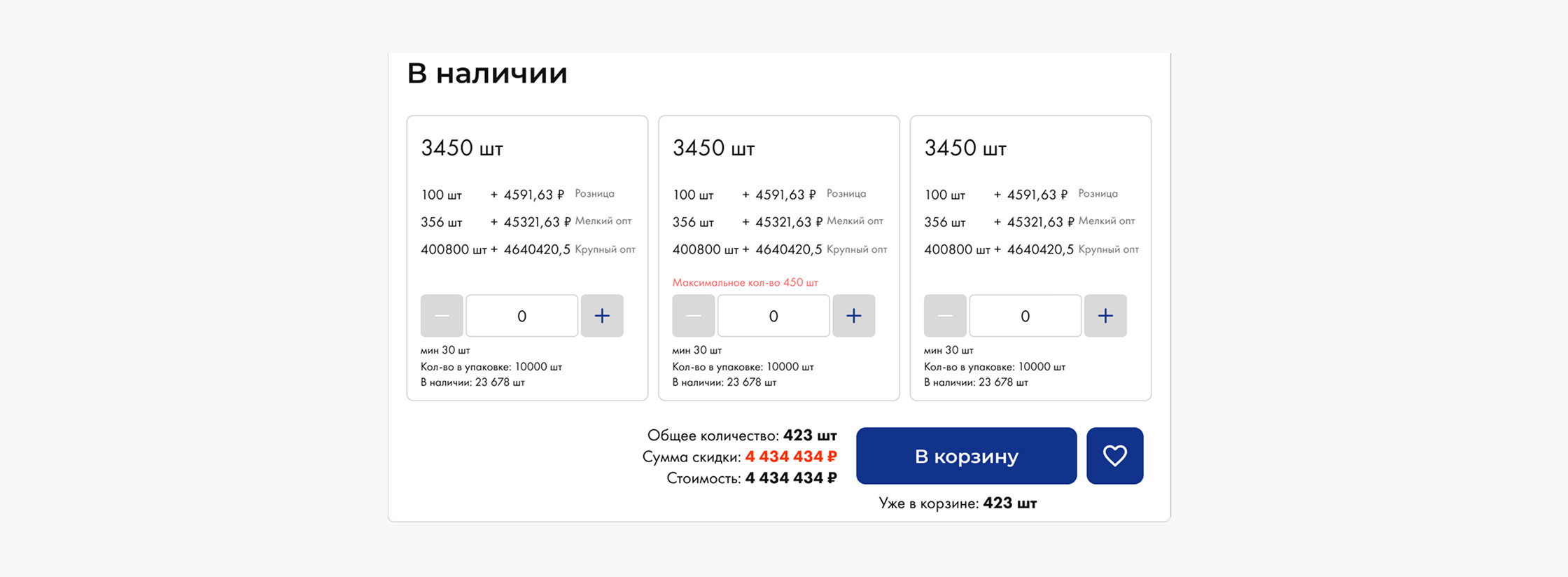1568x577 pixels.
Task: Decrease quantity in the middle stock card
Action: click(x=693, y=316)
